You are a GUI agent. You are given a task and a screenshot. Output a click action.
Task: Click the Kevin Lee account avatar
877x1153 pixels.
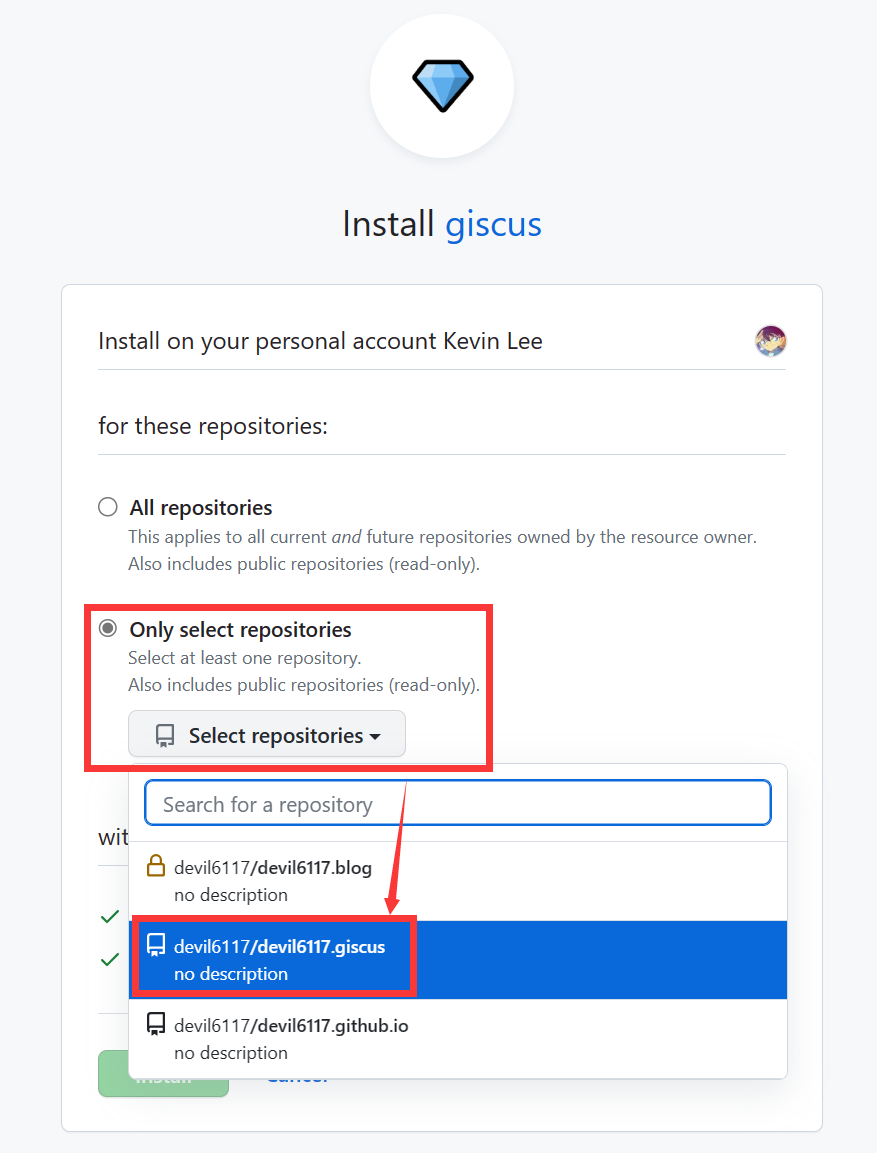[x=770, y=341]
